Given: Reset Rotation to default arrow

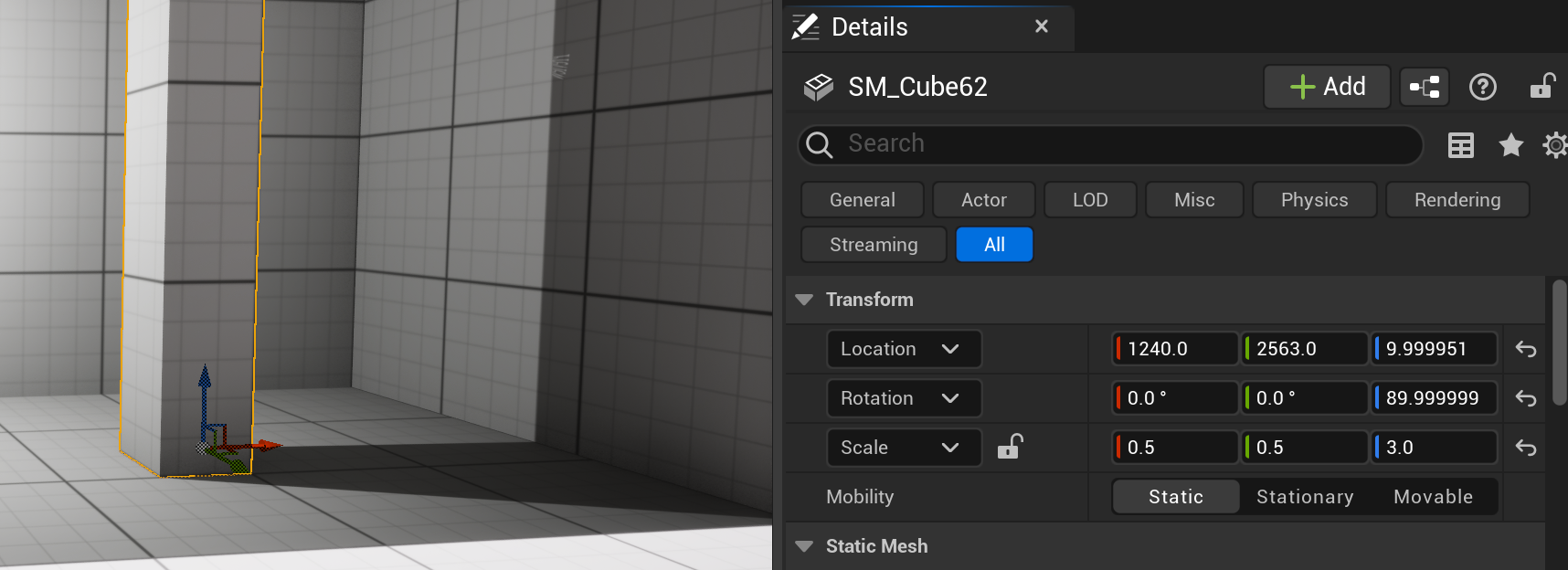Looking at the screenshot, I should click(x=1525, y=398).
